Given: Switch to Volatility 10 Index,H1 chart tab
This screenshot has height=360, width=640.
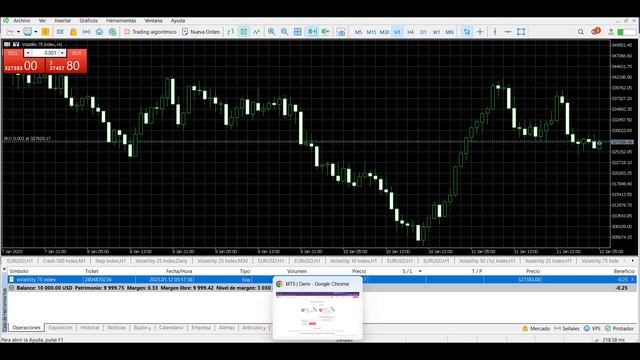Looking at the screenshot, I should pos(353,260).
